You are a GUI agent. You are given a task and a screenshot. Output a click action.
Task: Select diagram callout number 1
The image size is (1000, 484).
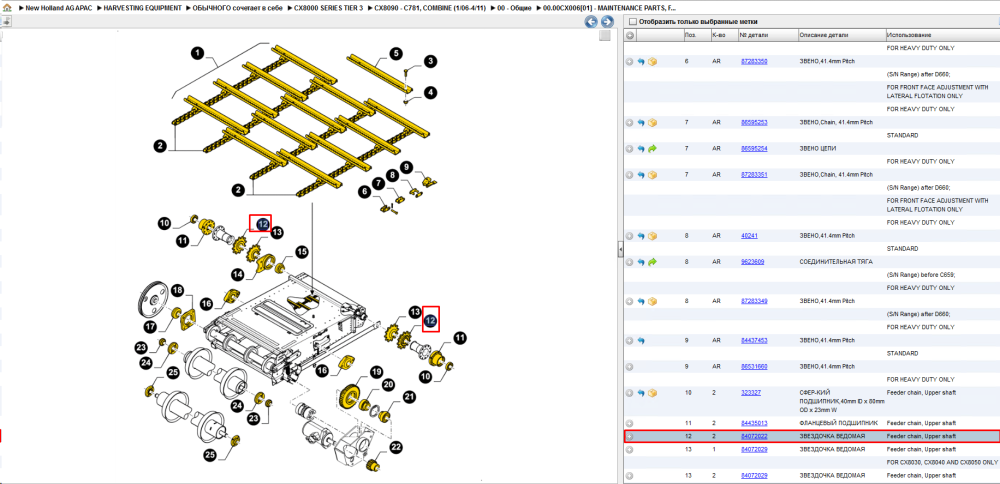pos(198,53)
